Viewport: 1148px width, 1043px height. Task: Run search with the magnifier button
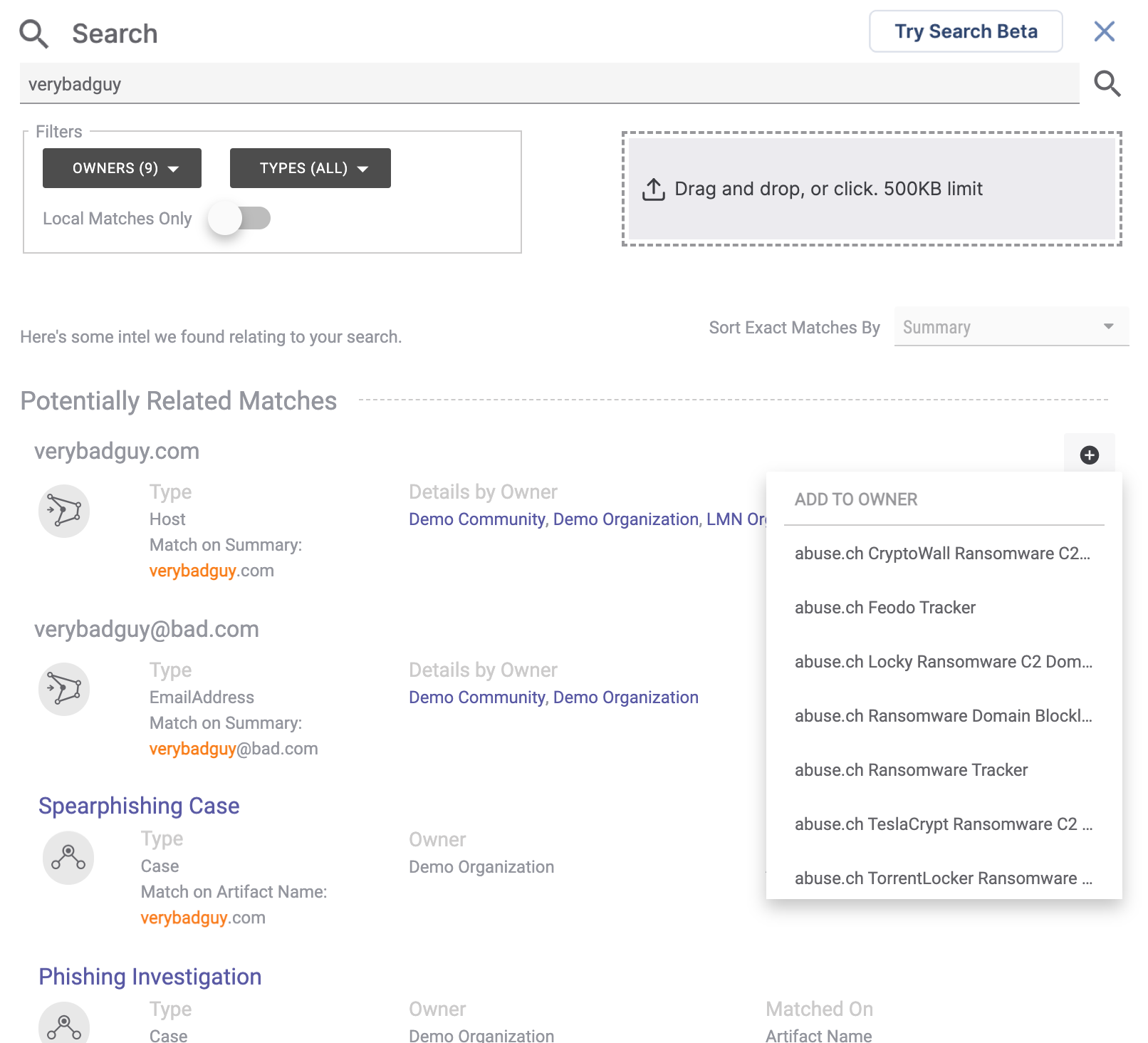coord(1107,83)
